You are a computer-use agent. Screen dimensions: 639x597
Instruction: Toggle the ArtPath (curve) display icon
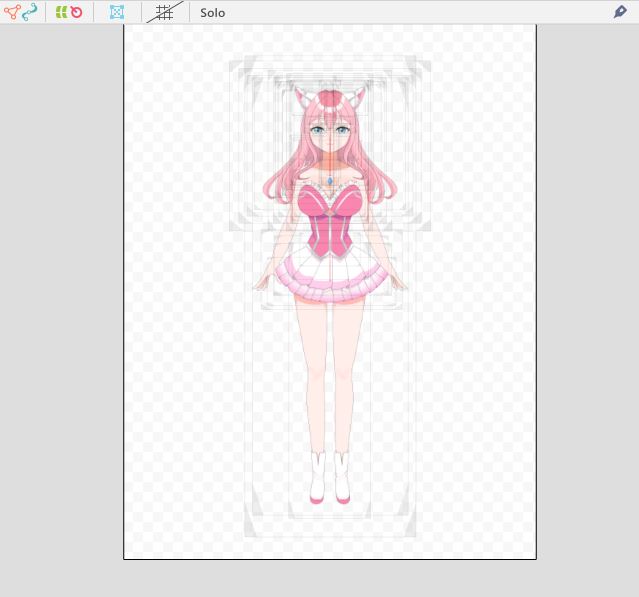(x=30, y=12)
